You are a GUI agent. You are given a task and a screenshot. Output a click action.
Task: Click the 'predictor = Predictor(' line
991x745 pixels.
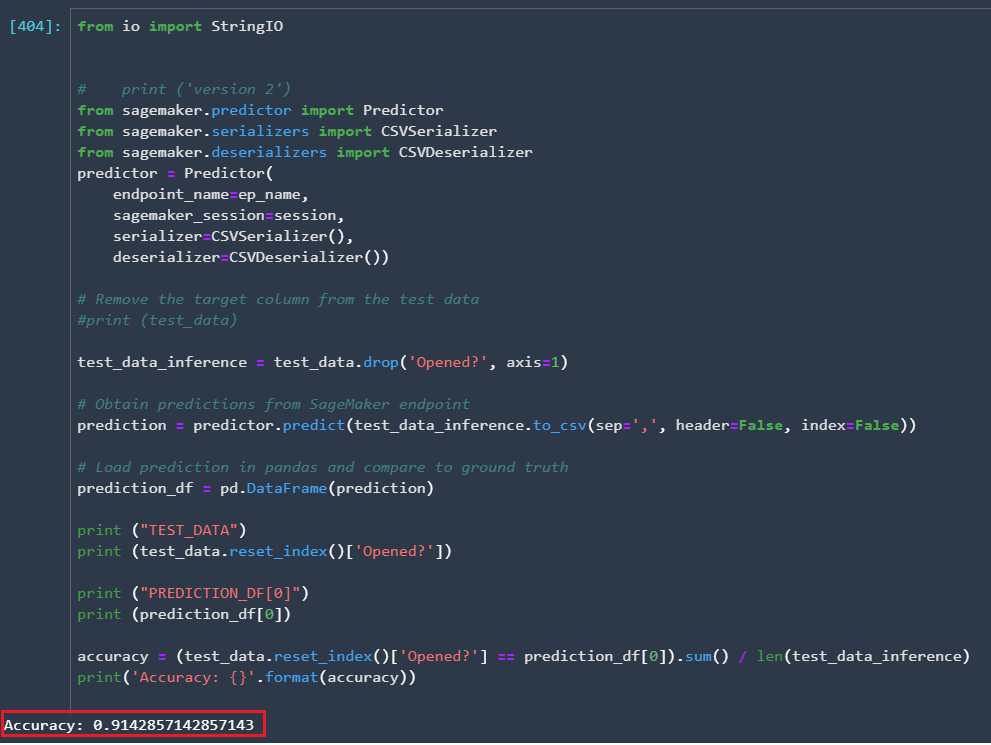pyautogui.click(x=175, y=173)
